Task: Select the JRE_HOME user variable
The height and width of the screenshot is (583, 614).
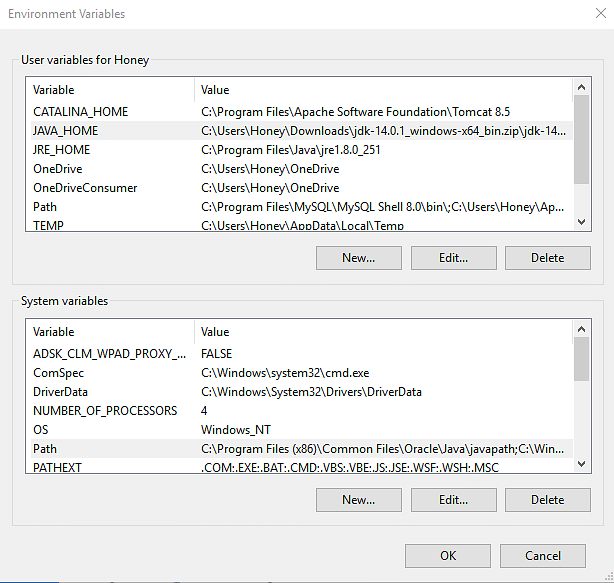Action: [x=302, y=150]
